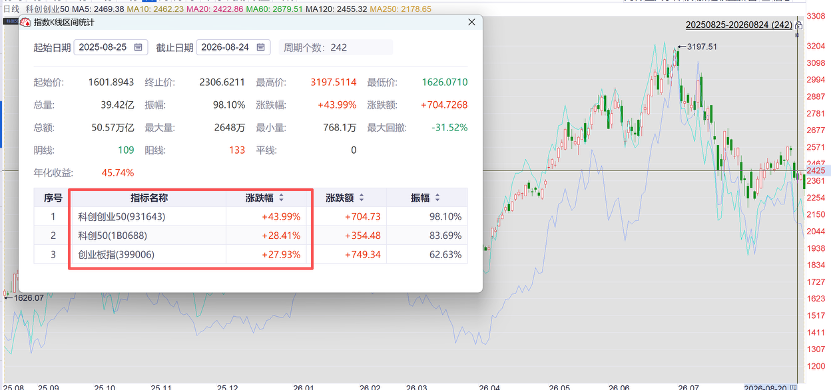832x390 pixels.
Task: Click the 最高价 value 3197.5114
Action: 333,82
